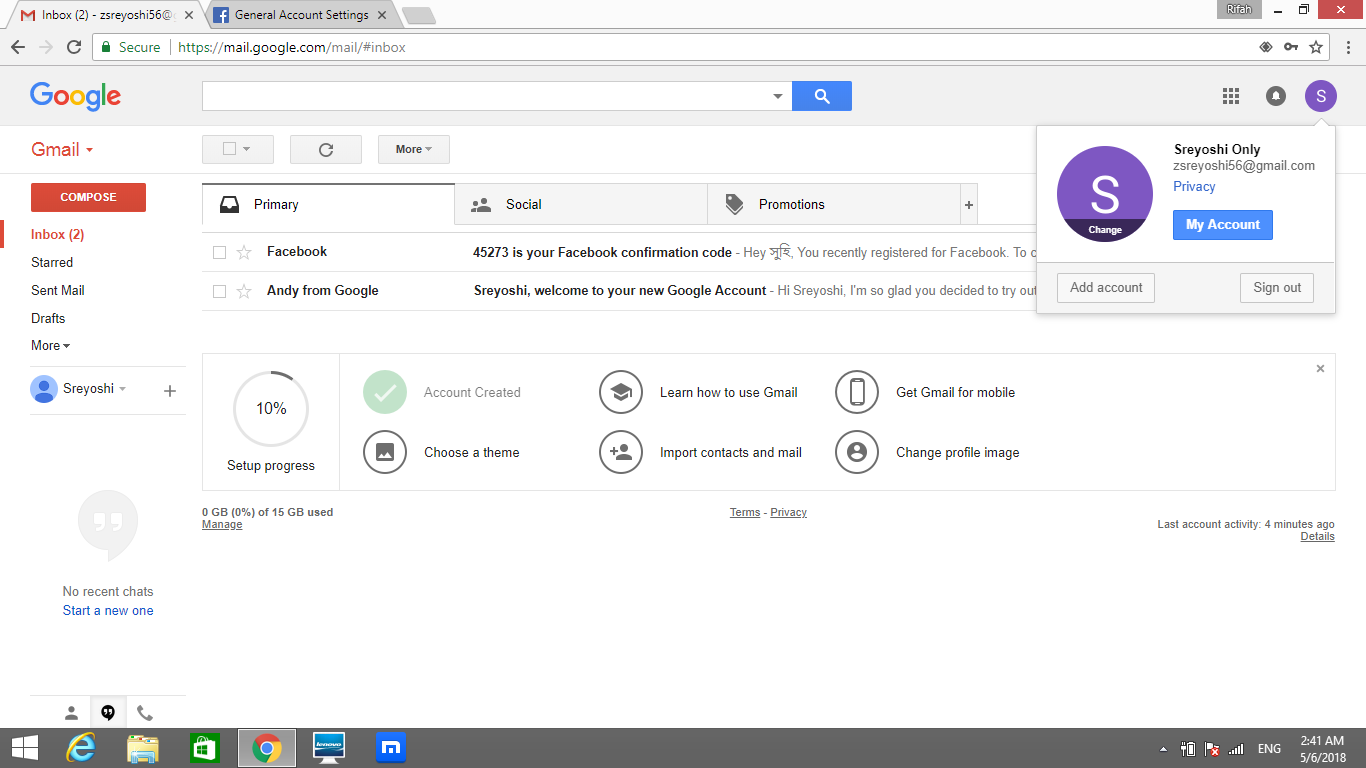The width and height of the screenshot is (1366, 768).
Task: Tick the Andy from Google email checkbox
Action: pos(219,291)
